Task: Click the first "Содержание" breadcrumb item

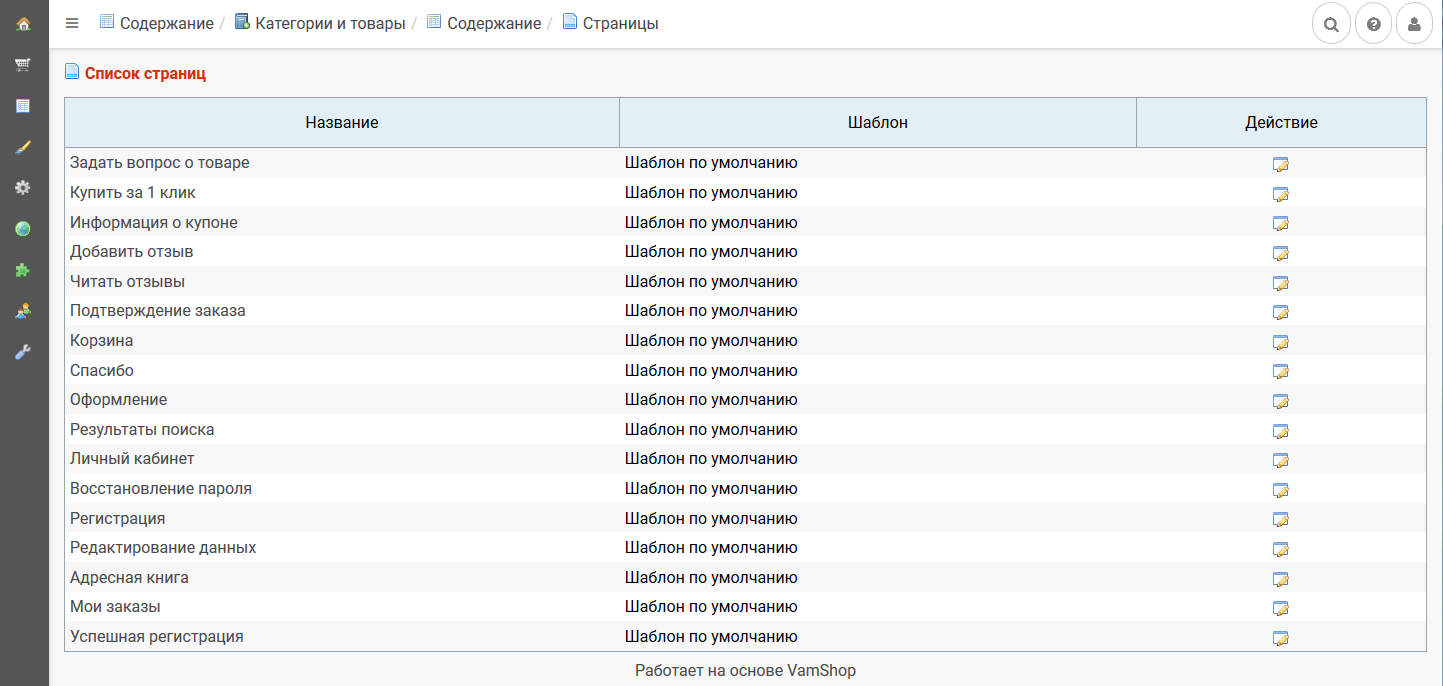Action: (166, 23)
